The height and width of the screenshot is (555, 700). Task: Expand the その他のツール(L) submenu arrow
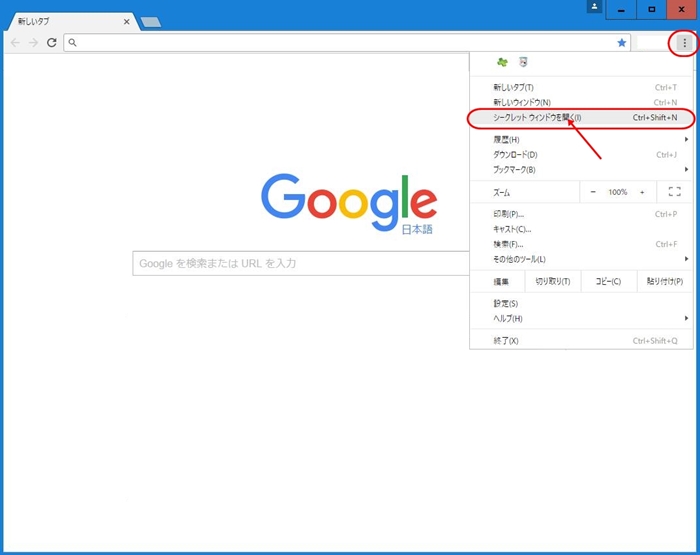click(686, 259)
